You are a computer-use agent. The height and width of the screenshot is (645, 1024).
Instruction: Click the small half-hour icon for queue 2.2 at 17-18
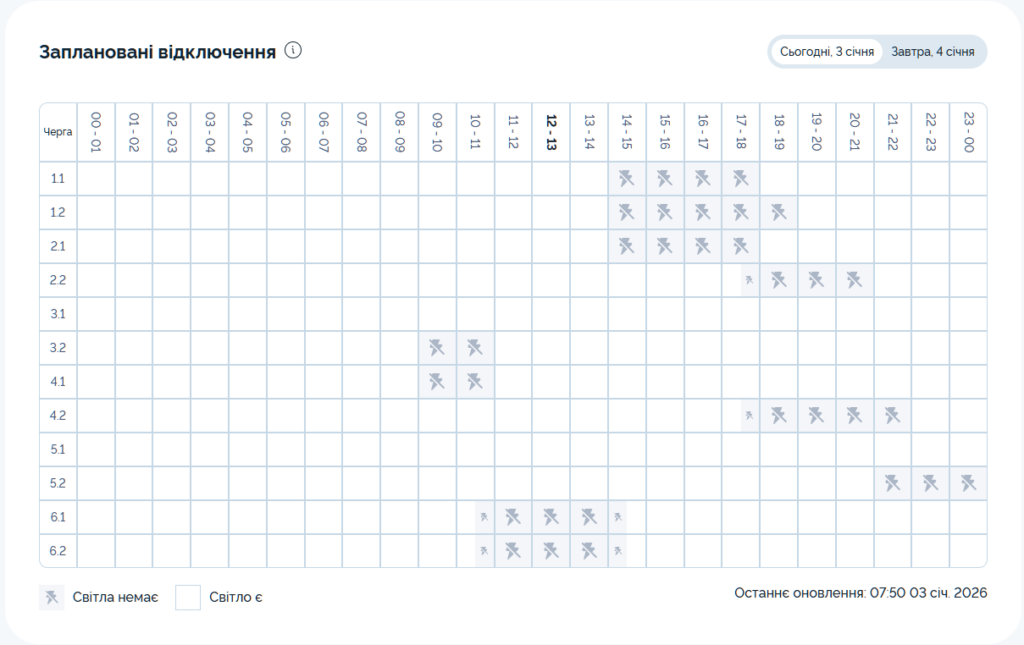[x=748, y=281]
